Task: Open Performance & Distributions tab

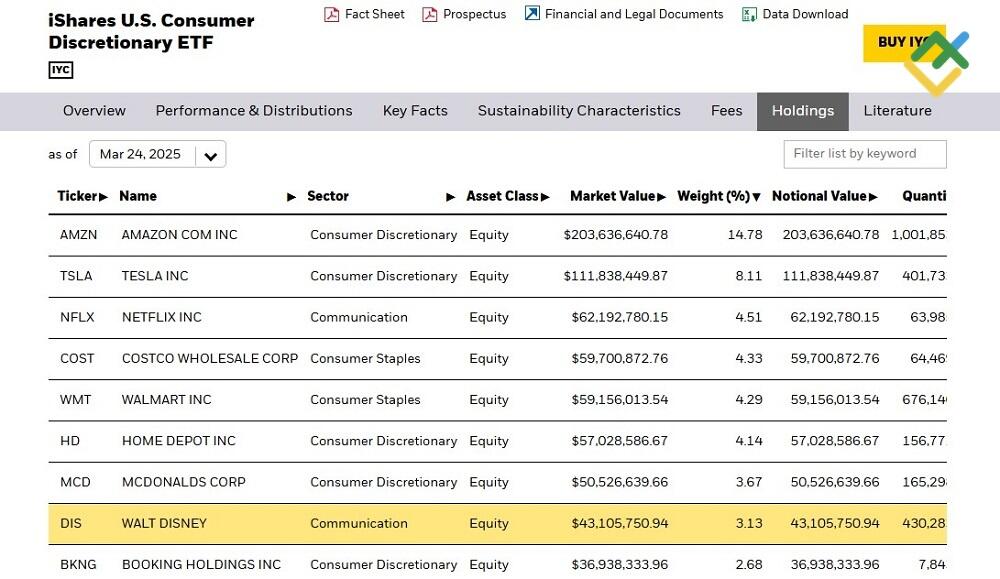Action: (254, 111)
